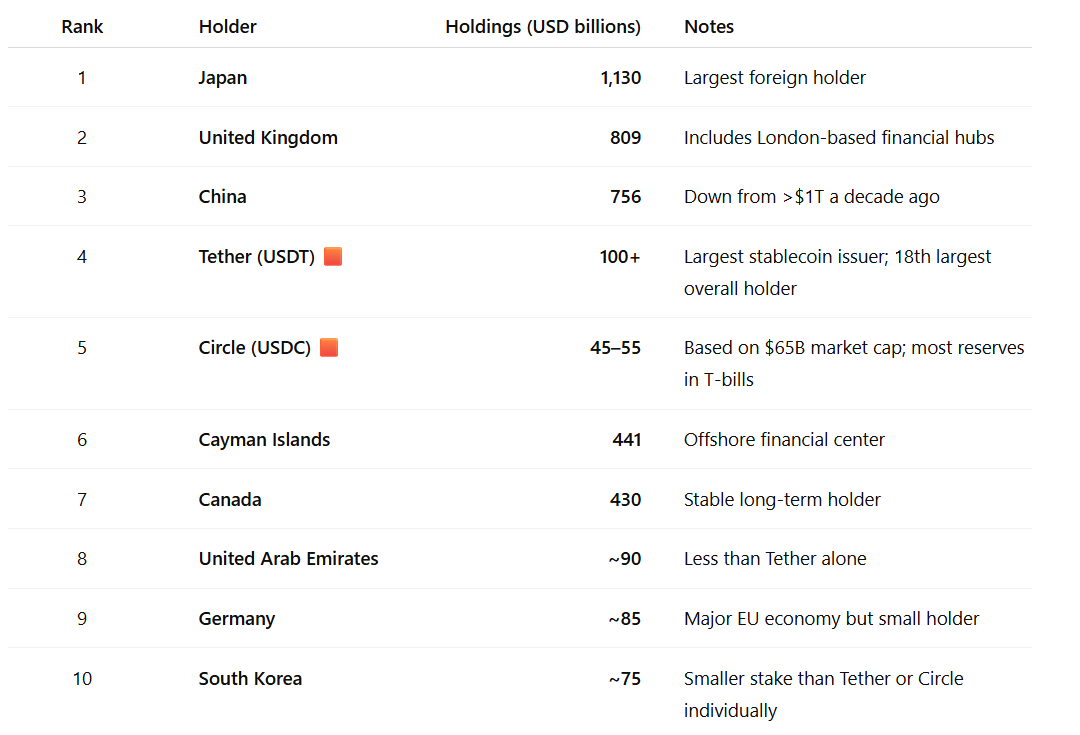This screenshot has width=1080, height=735.
Task: Click the Cayman Islands holder cell
Action: coord(264,440)
